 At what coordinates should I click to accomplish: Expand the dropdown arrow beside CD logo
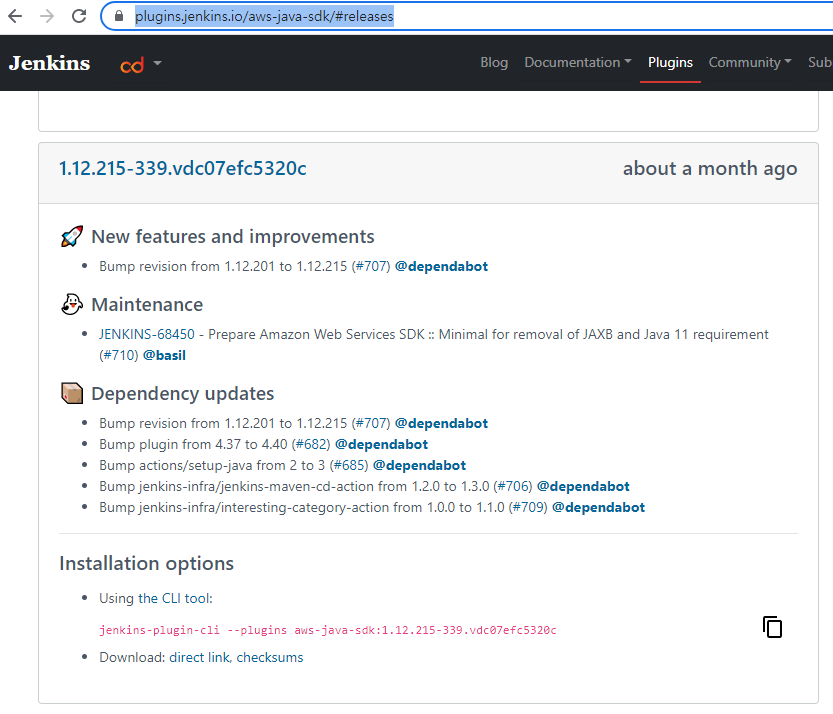(x=157, y=63)
